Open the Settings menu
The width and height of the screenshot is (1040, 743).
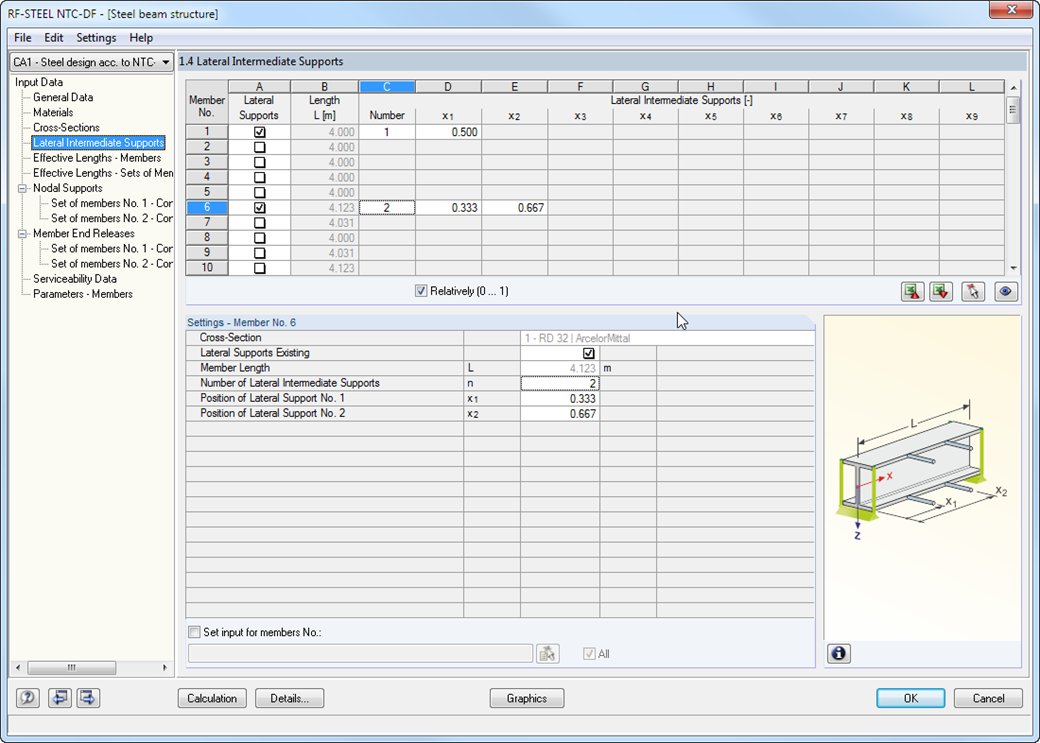pyautogui.click(x=96, y=38)
